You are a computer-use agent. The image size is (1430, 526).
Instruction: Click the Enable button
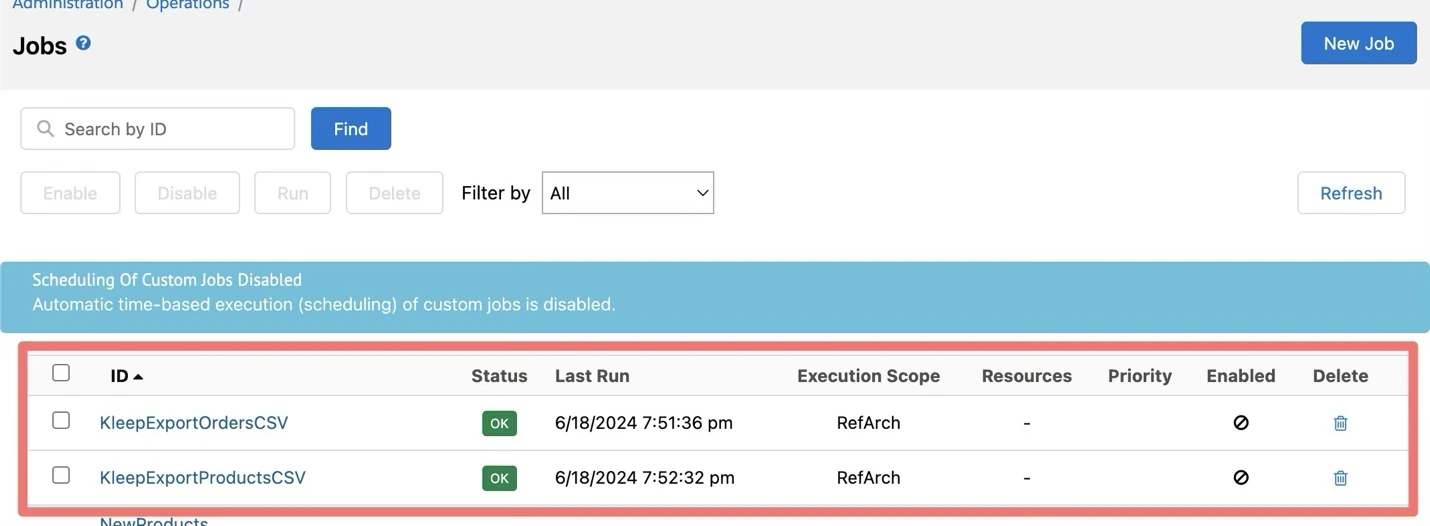click(x=70, y=193)
